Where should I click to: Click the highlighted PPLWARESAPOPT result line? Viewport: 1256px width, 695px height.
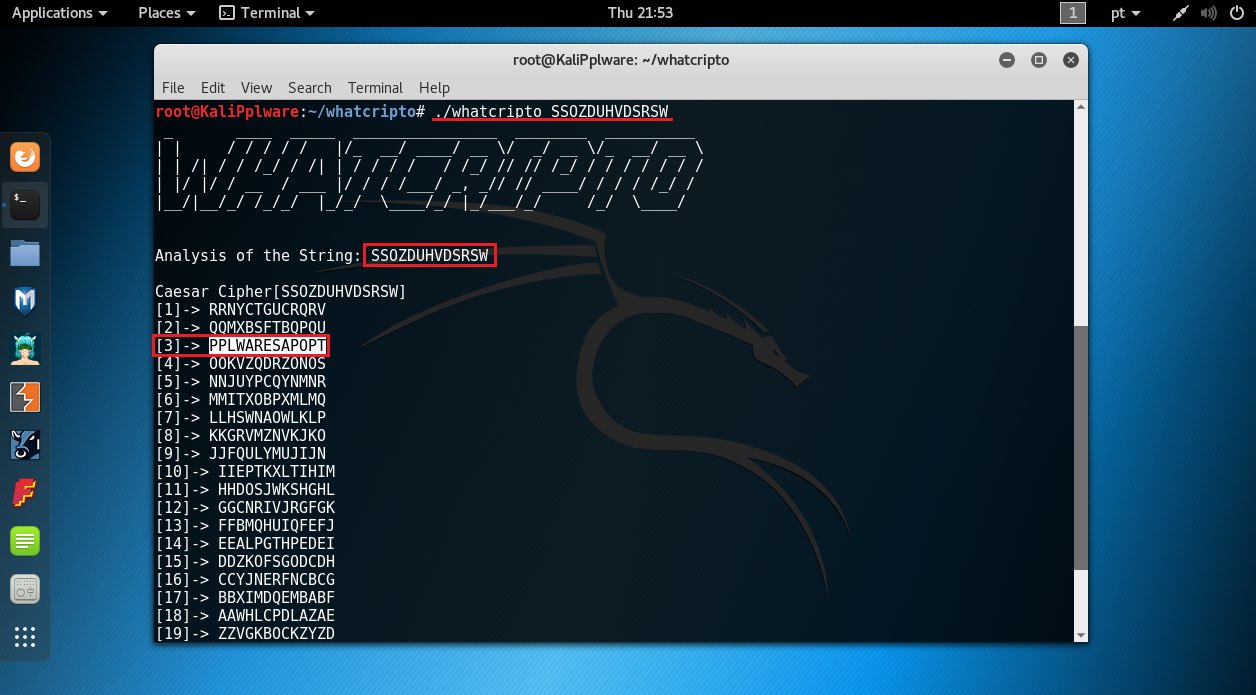point(267,346)
